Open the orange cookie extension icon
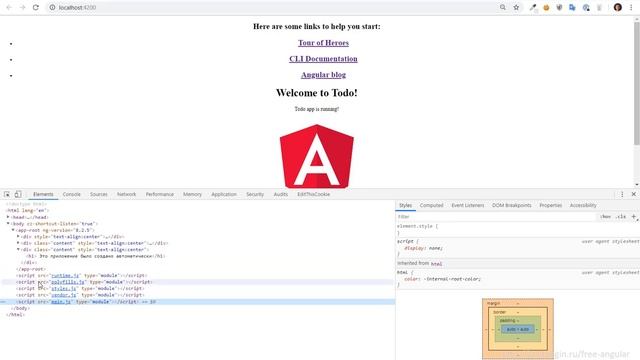This screenshot has height=360, width=640. pos(546,7)
